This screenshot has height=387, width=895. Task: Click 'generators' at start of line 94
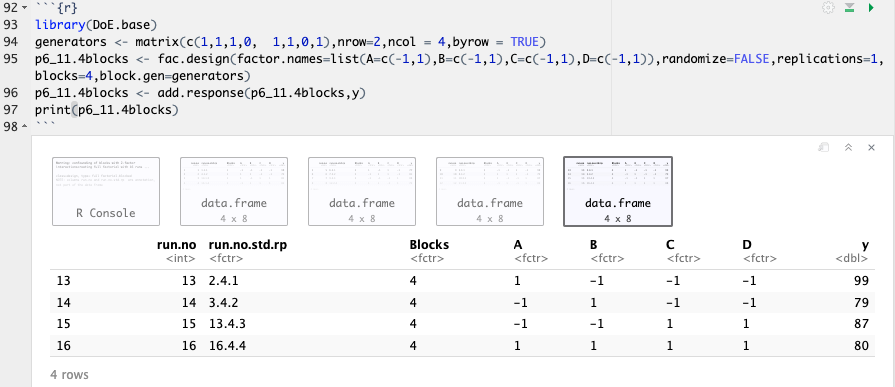click(x=71, y=42)
